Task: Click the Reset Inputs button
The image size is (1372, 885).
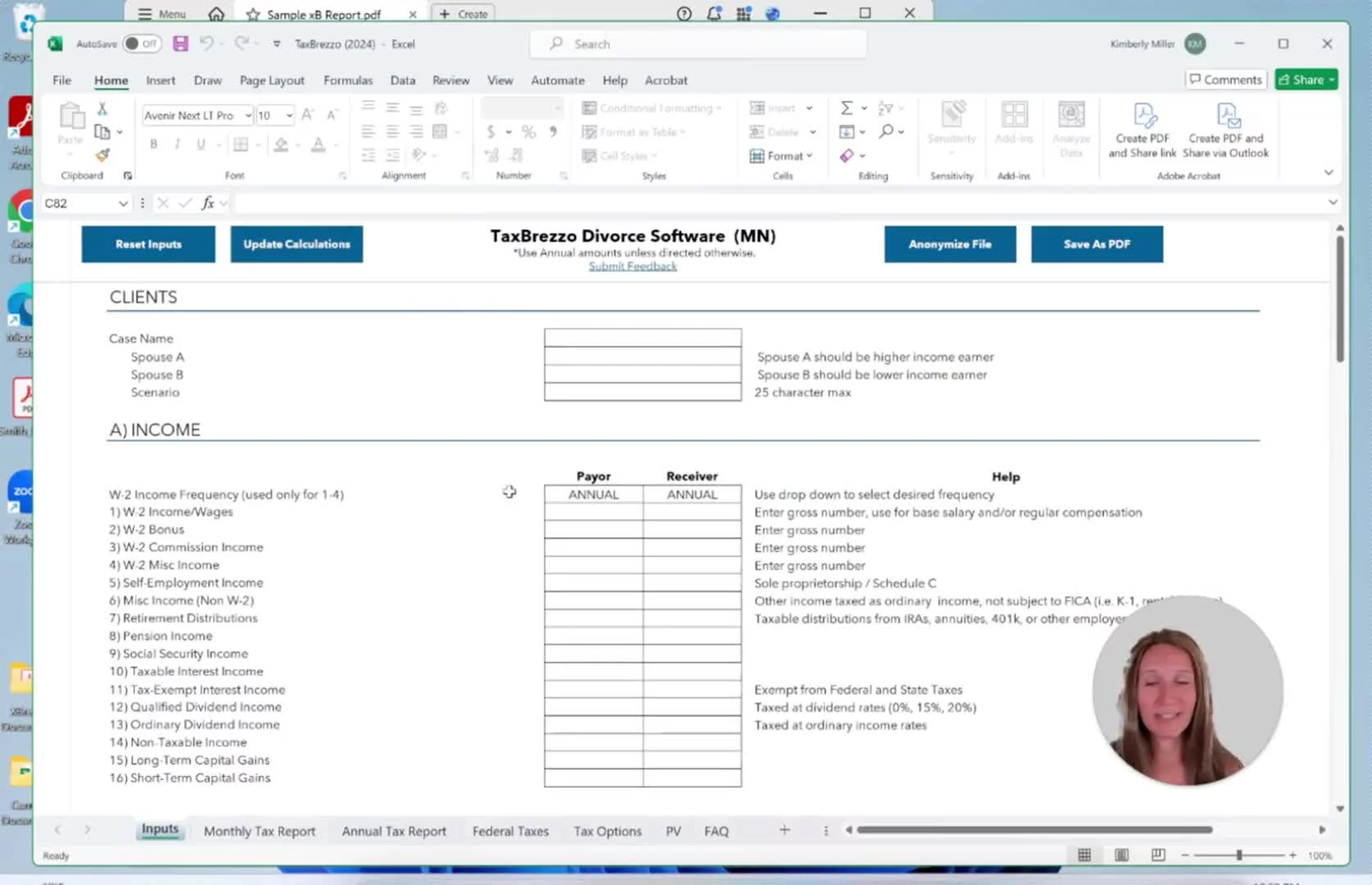Action: coord(148,244)
